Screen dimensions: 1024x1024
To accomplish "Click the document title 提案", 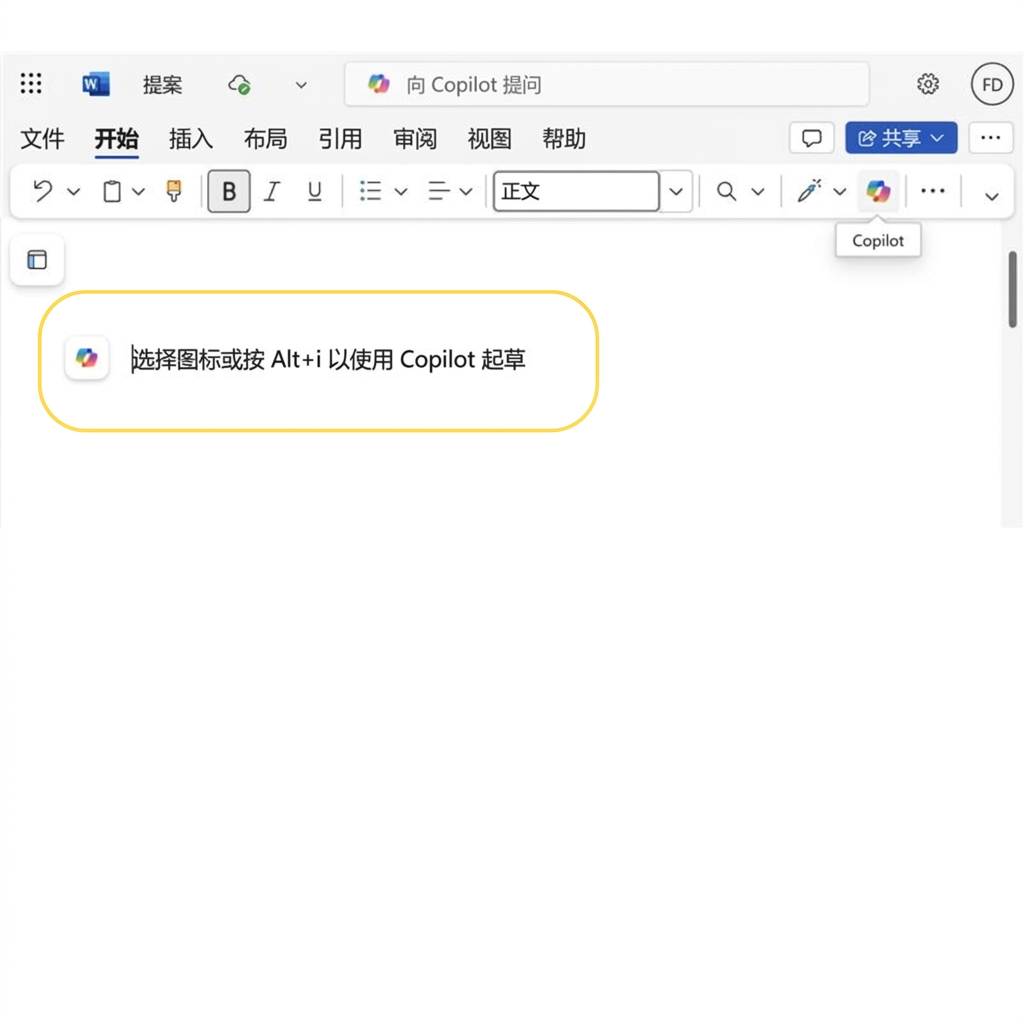I will [163, 84].
